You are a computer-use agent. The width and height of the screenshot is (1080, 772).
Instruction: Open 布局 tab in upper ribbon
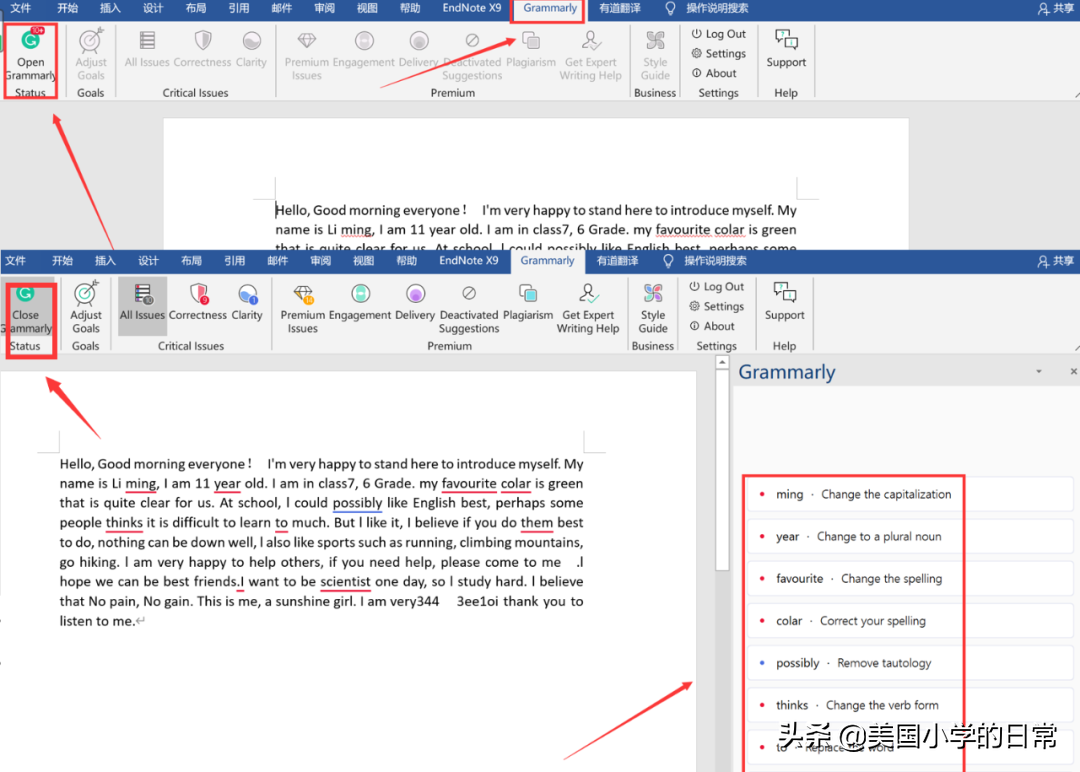point(196,8)
